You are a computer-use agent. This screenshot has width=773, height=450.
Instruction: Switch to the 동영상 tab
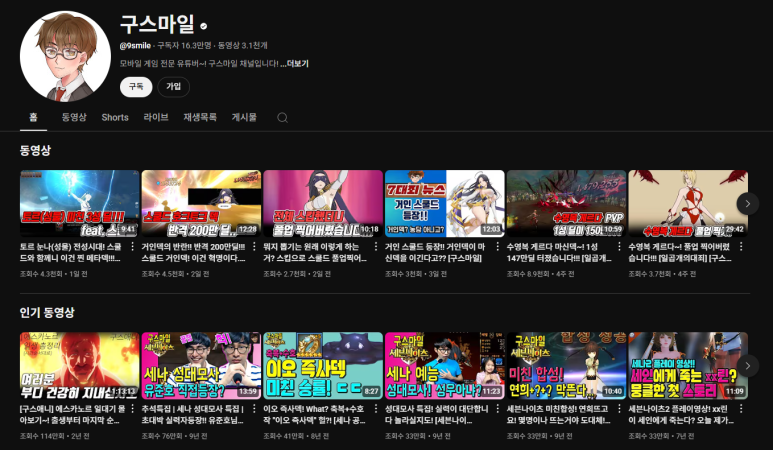click(74, 117)
